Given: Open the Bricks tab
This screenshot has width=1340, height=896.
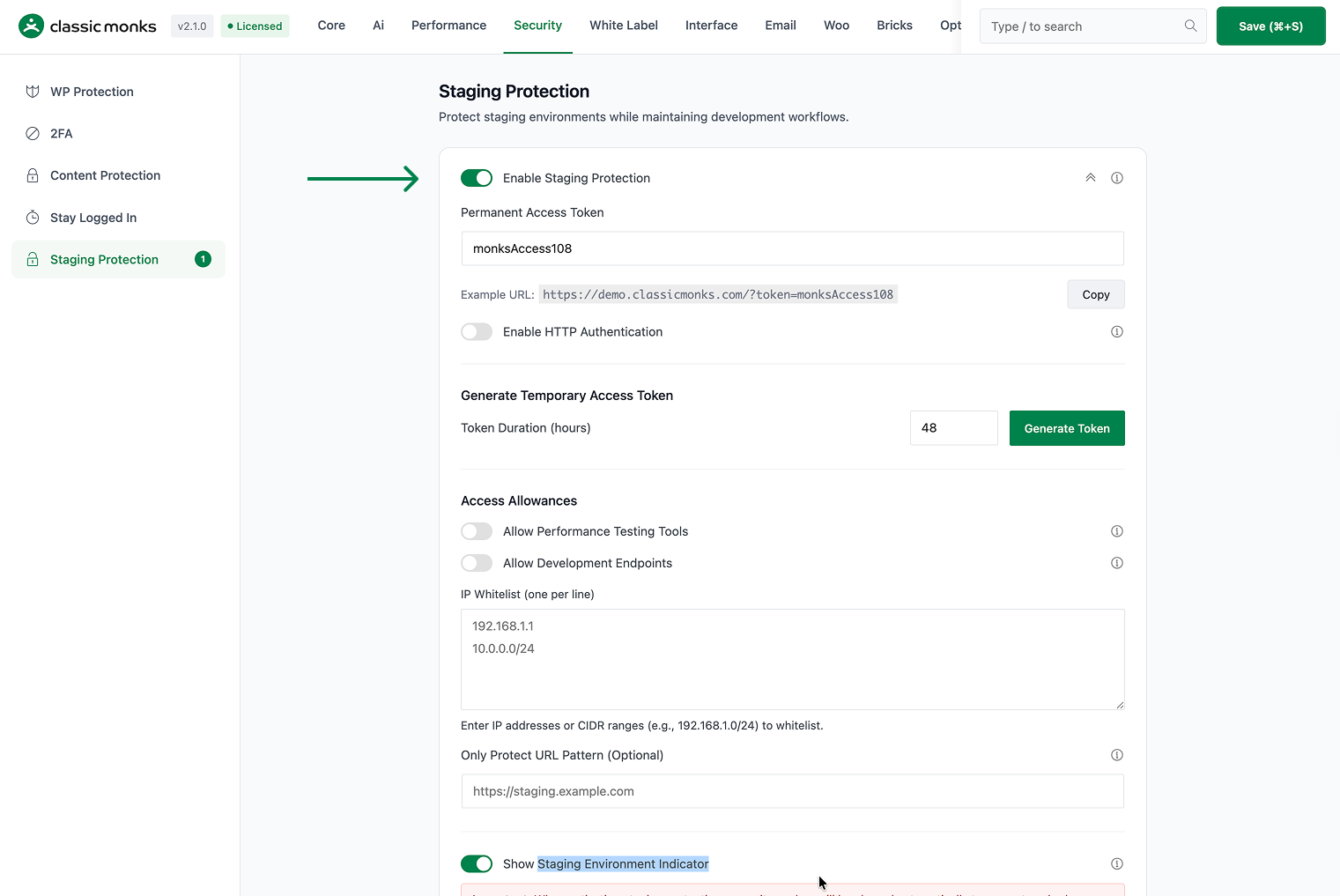Looking at the screenshot, I should coord(894,26).
